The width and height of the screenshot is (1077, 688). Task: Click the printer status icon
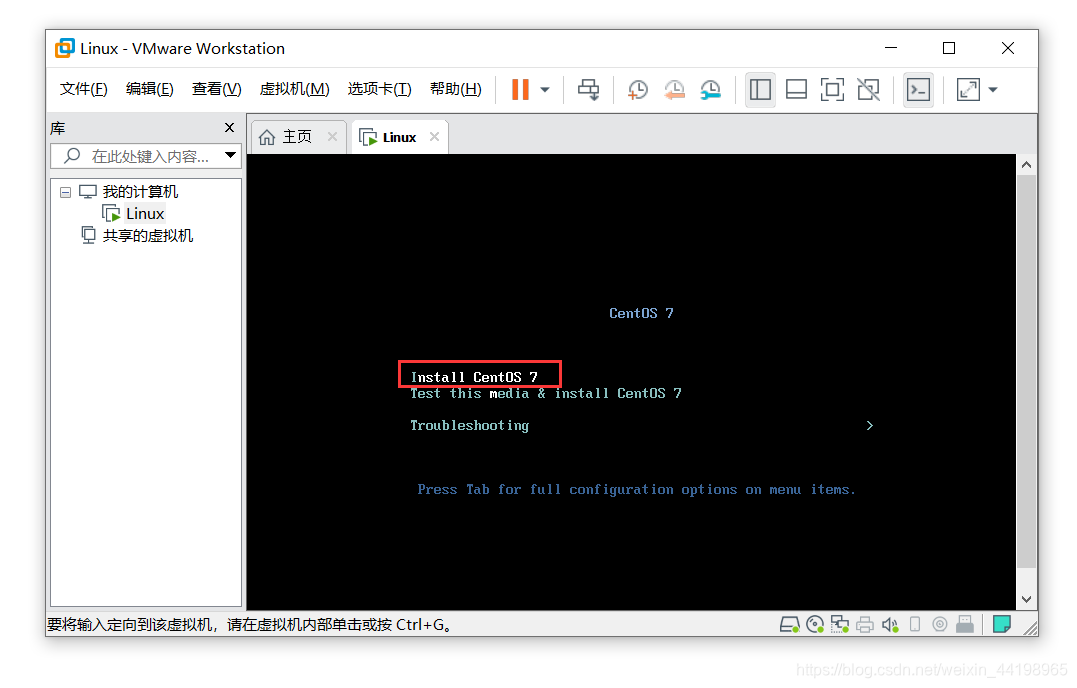click(x=865, y=624)
